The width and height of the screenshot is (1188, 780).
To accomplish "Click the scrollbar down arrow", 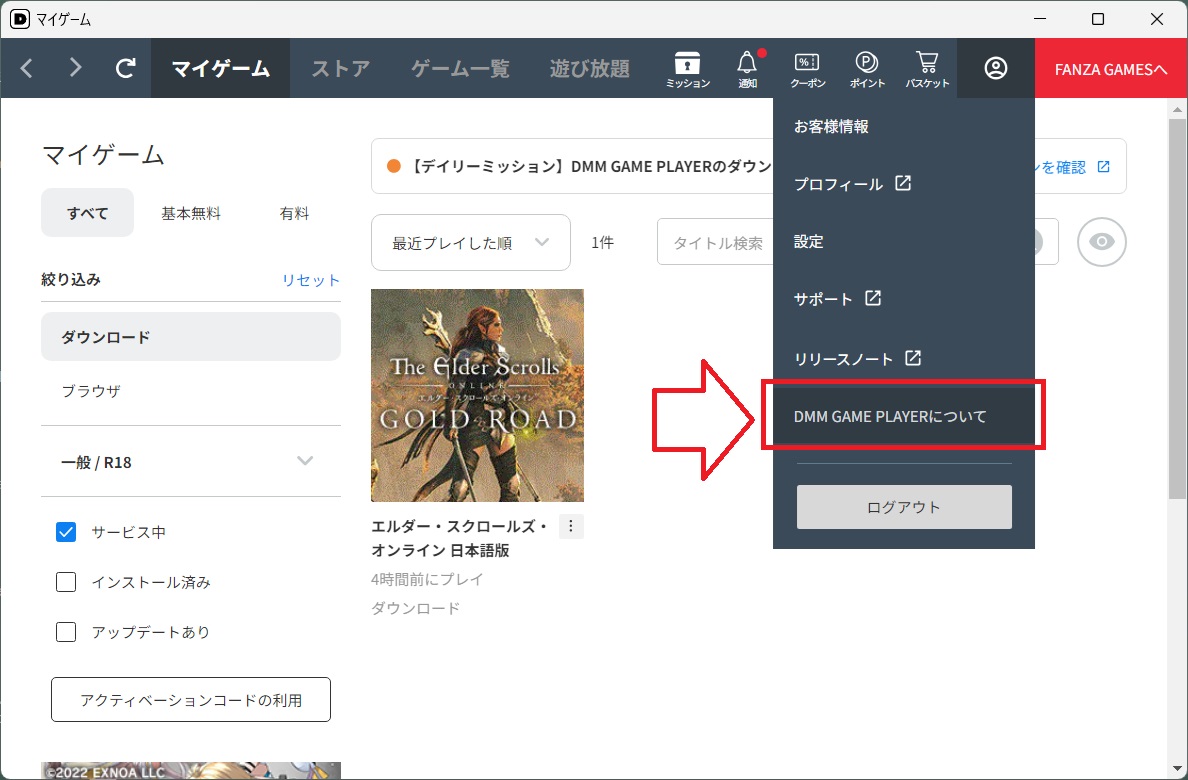I will click(1177, 769).
